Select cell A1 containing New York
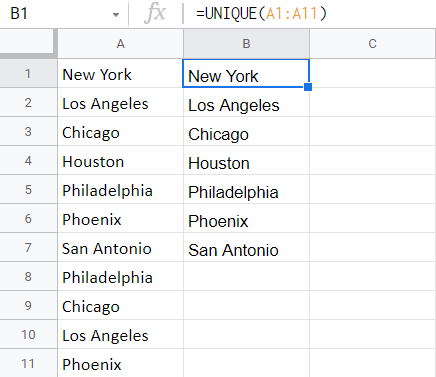Image resolution: width=436 pixels, height=377 pixels. pyautogui.click(x=120, y=73)
